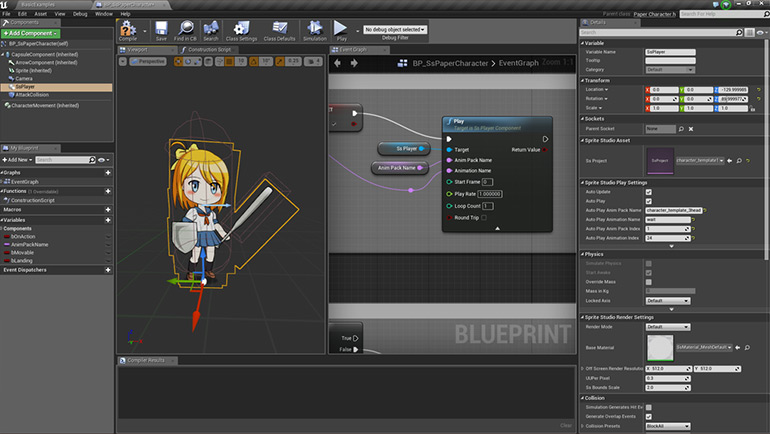This screenshot has width=770, height=434.
Task: Open the Collision Presets dropdown
Action: click(668, 426)
